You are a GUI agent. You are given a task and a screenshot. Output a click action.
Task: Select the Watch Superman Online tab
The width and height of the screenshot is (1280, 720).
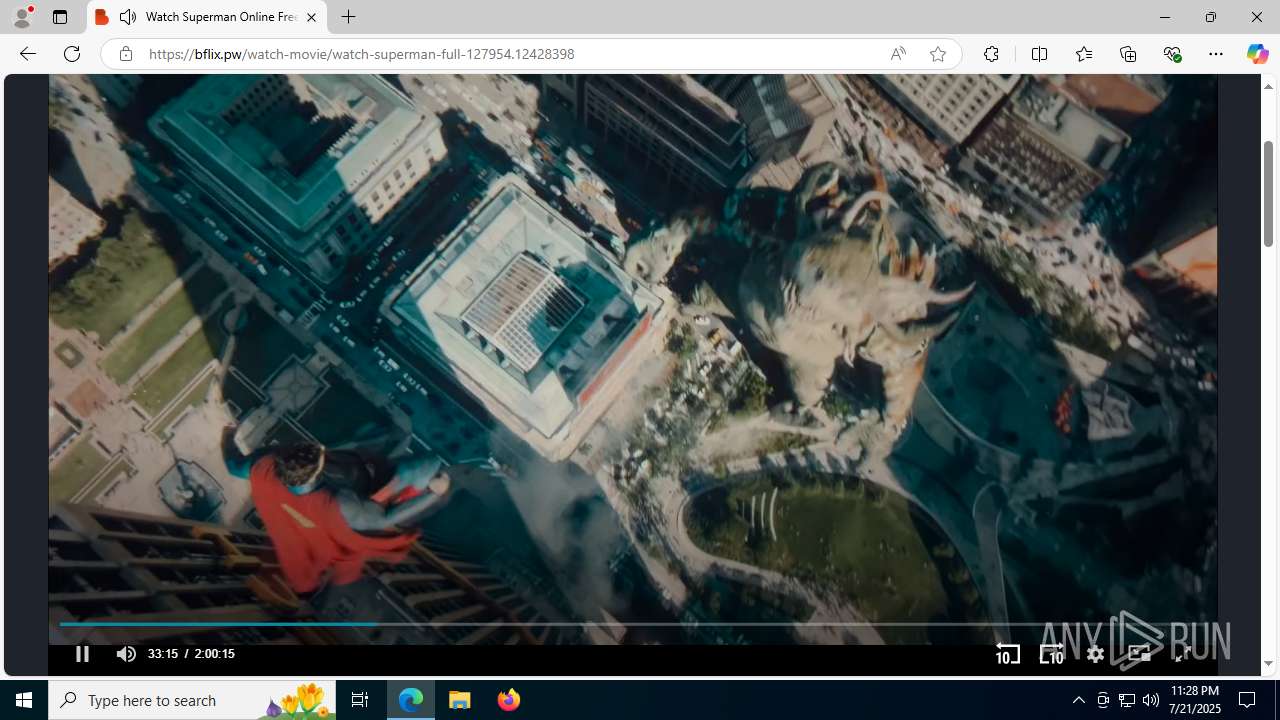coord(208,17)
